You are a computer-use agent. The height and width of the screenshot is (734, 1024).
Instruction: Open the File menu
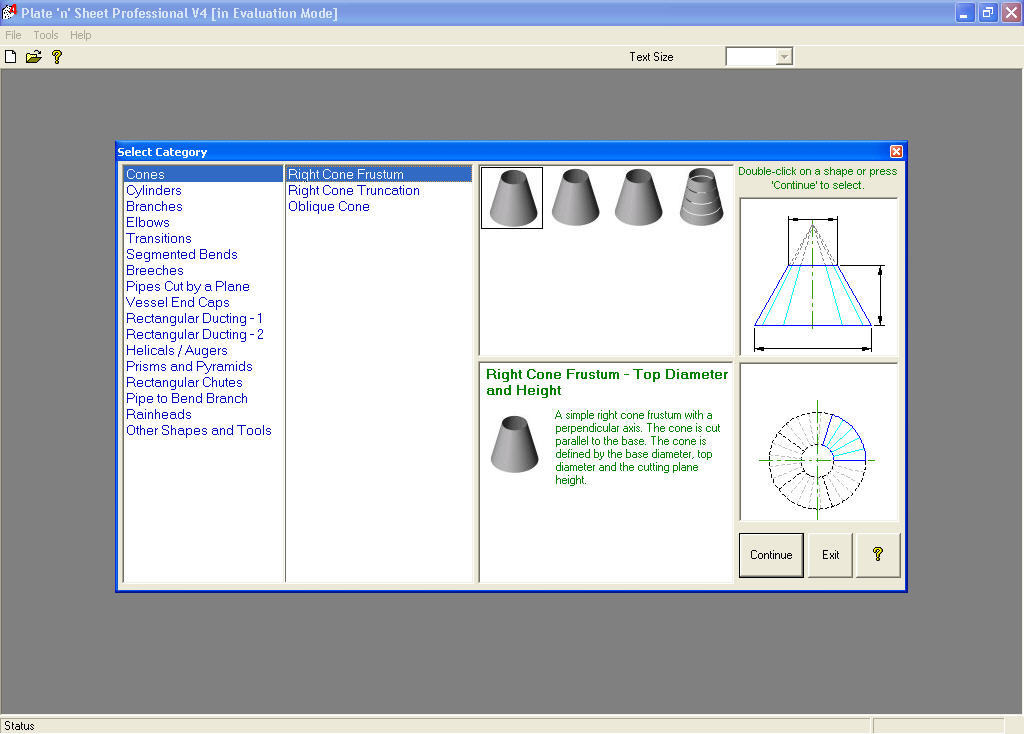click(x=13, y=35)
